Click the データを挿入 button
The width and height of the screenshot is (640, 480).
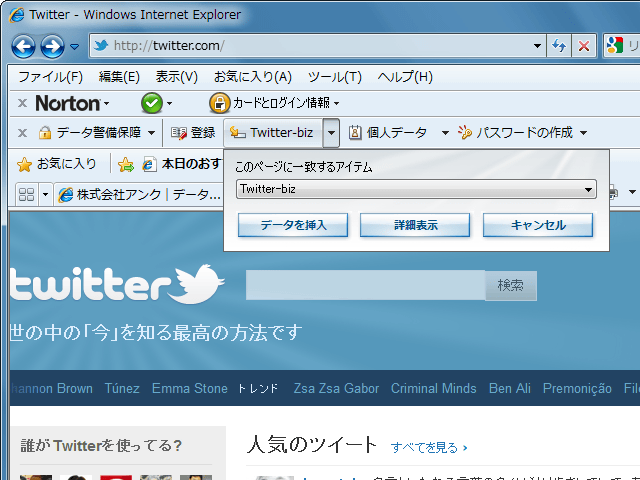pyautogui.click(x=293, y=225)
